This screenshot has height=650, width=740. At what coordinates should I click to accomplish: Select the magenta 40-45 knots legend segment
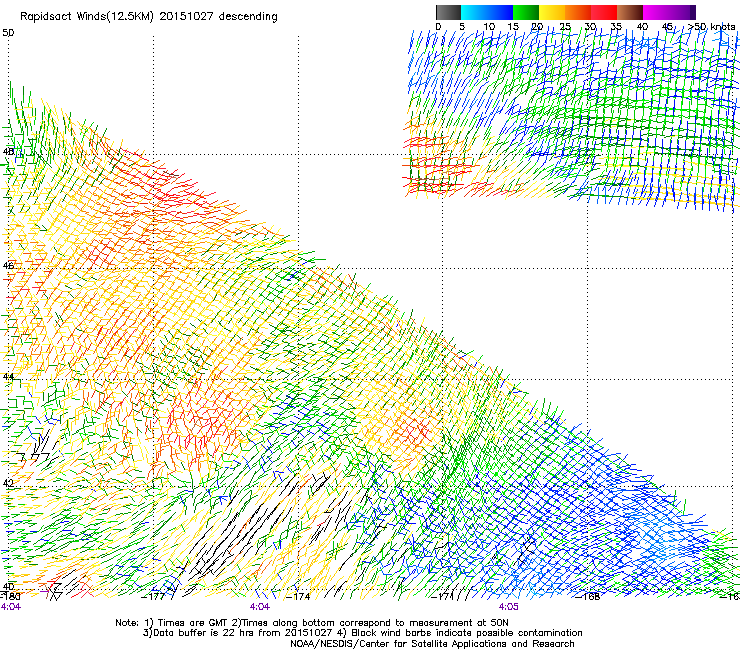click(656, 12)
